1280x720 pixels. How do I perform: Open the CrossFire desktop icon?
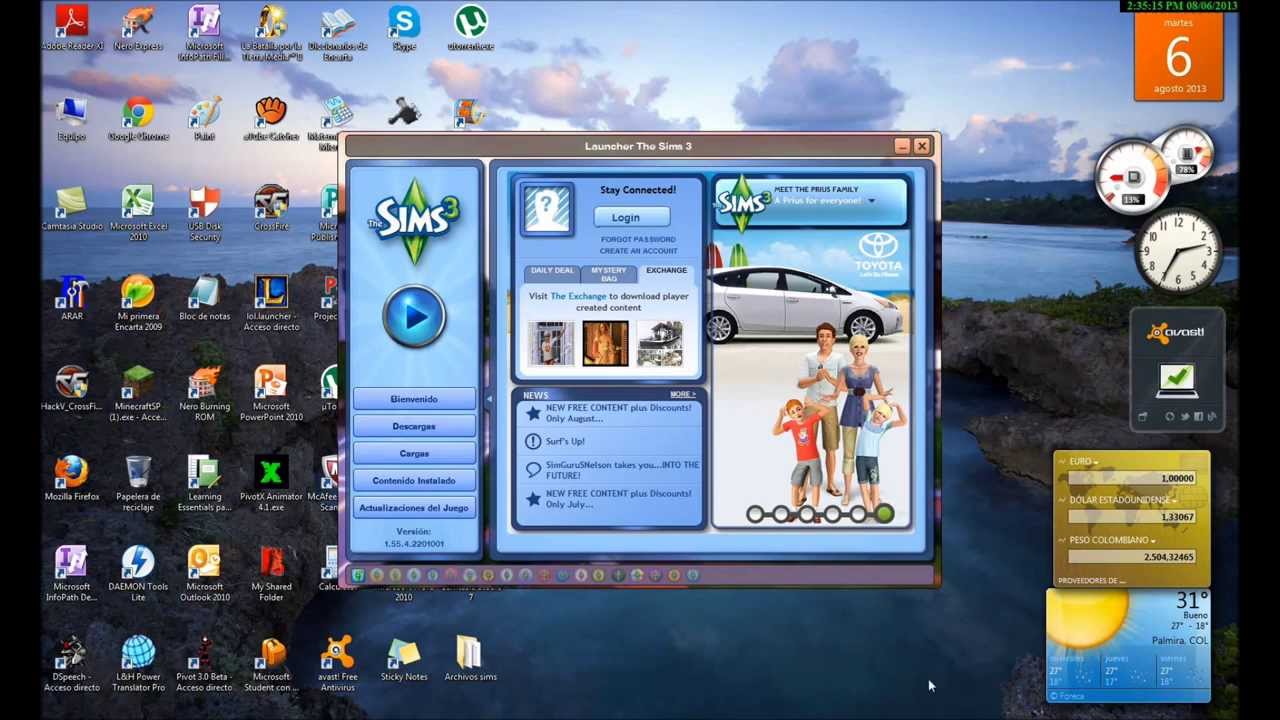pos(271,209)
